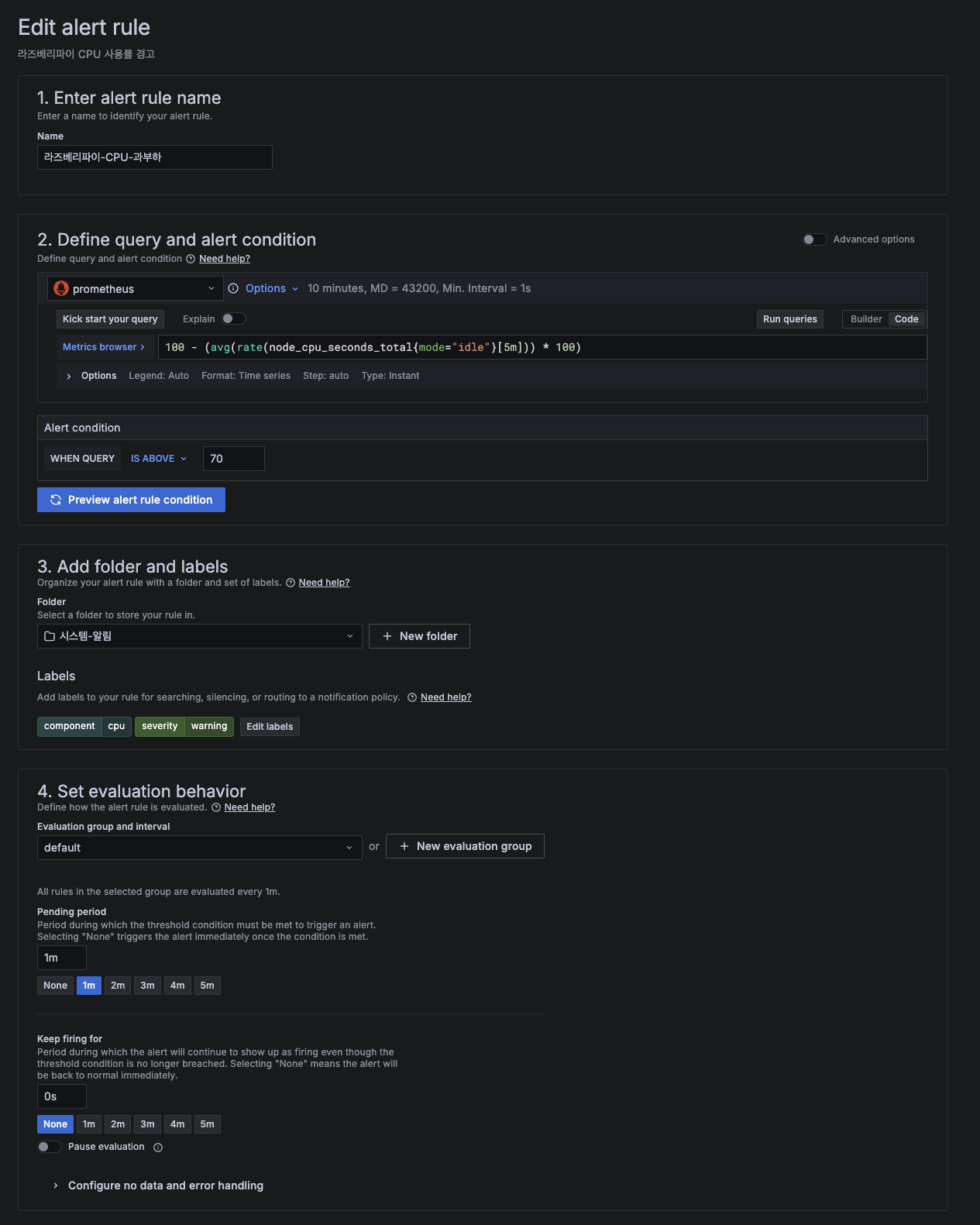Click the Prometheus data source flame icon

pyautogui.click(x=61, y=288)
